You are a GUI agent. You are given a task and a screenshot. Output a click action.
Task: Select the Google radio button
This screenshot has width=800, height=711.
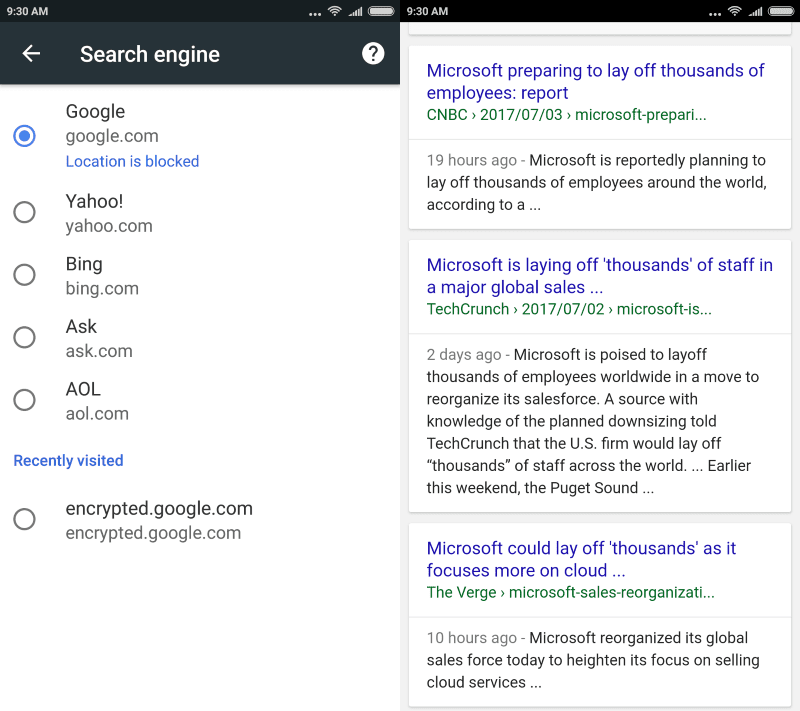click(24, 136)
